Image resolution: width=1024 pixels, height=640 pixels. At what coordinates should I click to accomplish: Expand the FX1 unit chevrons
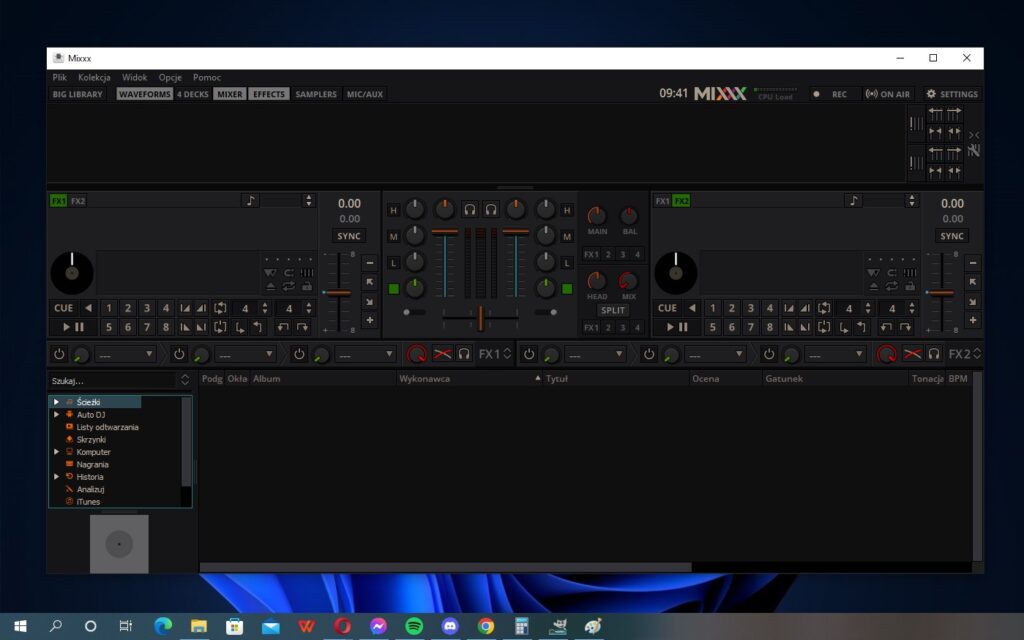click(507, 354)
